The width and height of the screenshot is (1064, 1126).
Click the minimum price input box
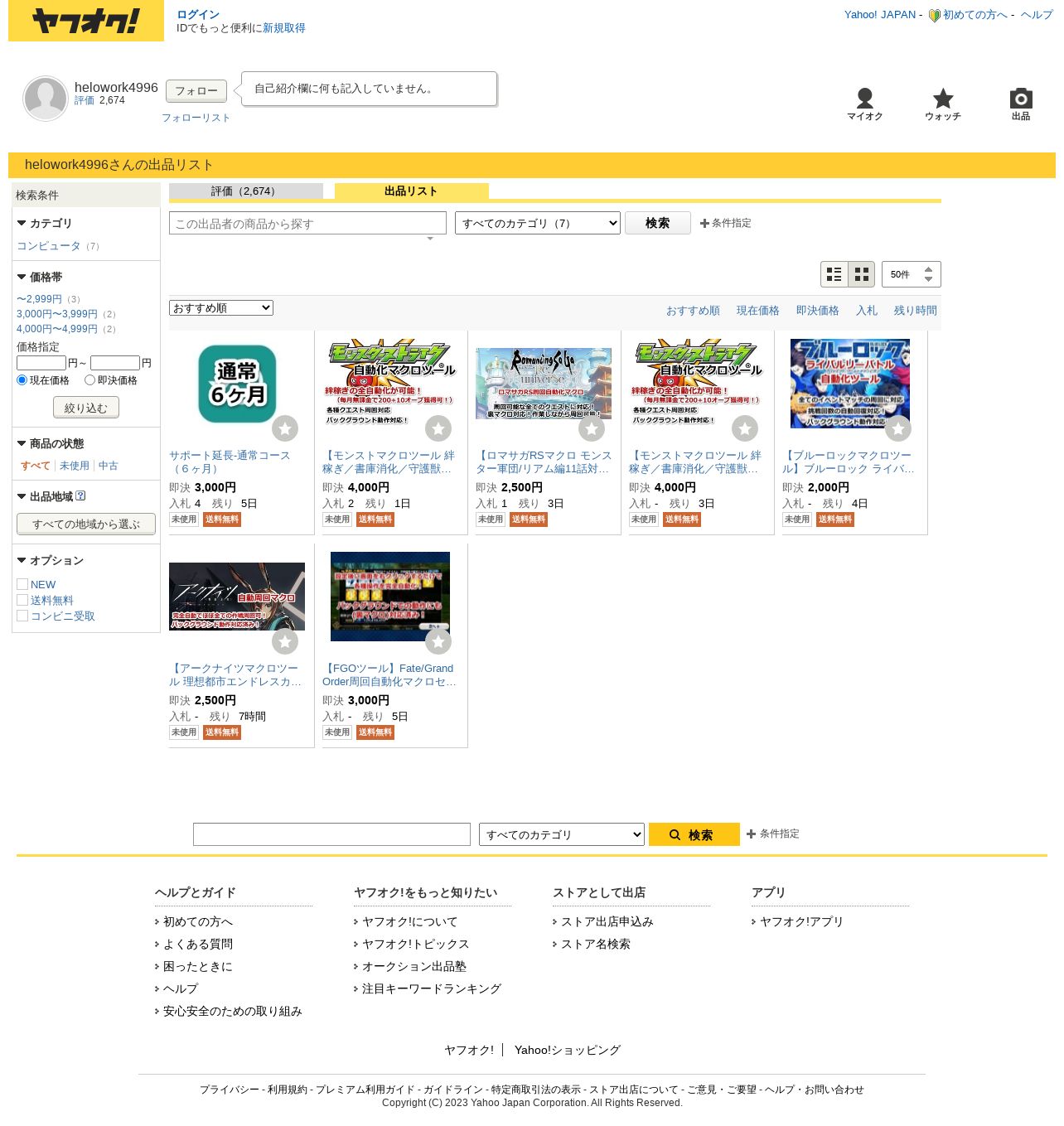(41, 363)
